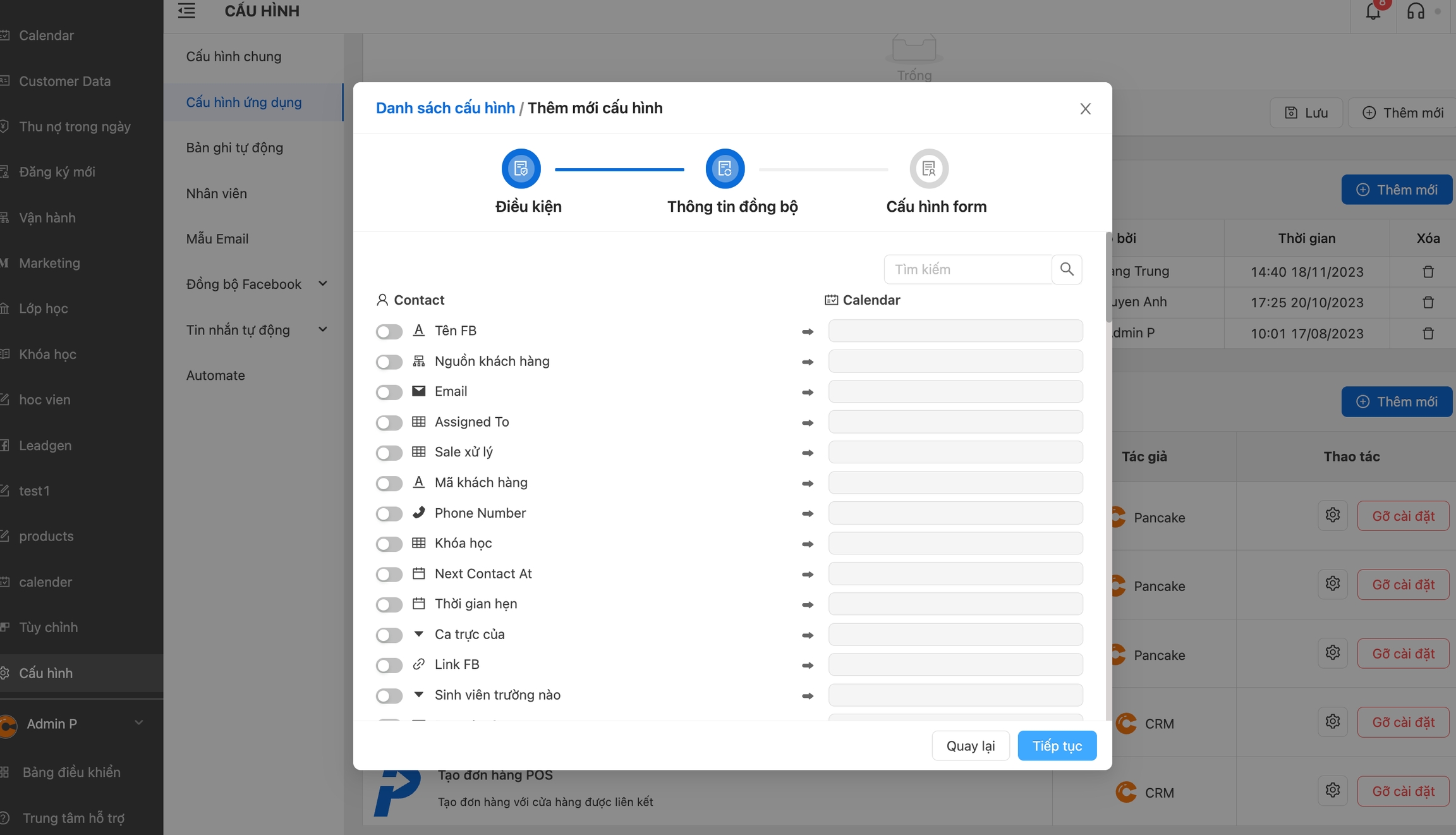Collapse sidebar with menu fold icon
Image resolution: width=1456 pixels, height=835 pixels.
pos(186,11)
